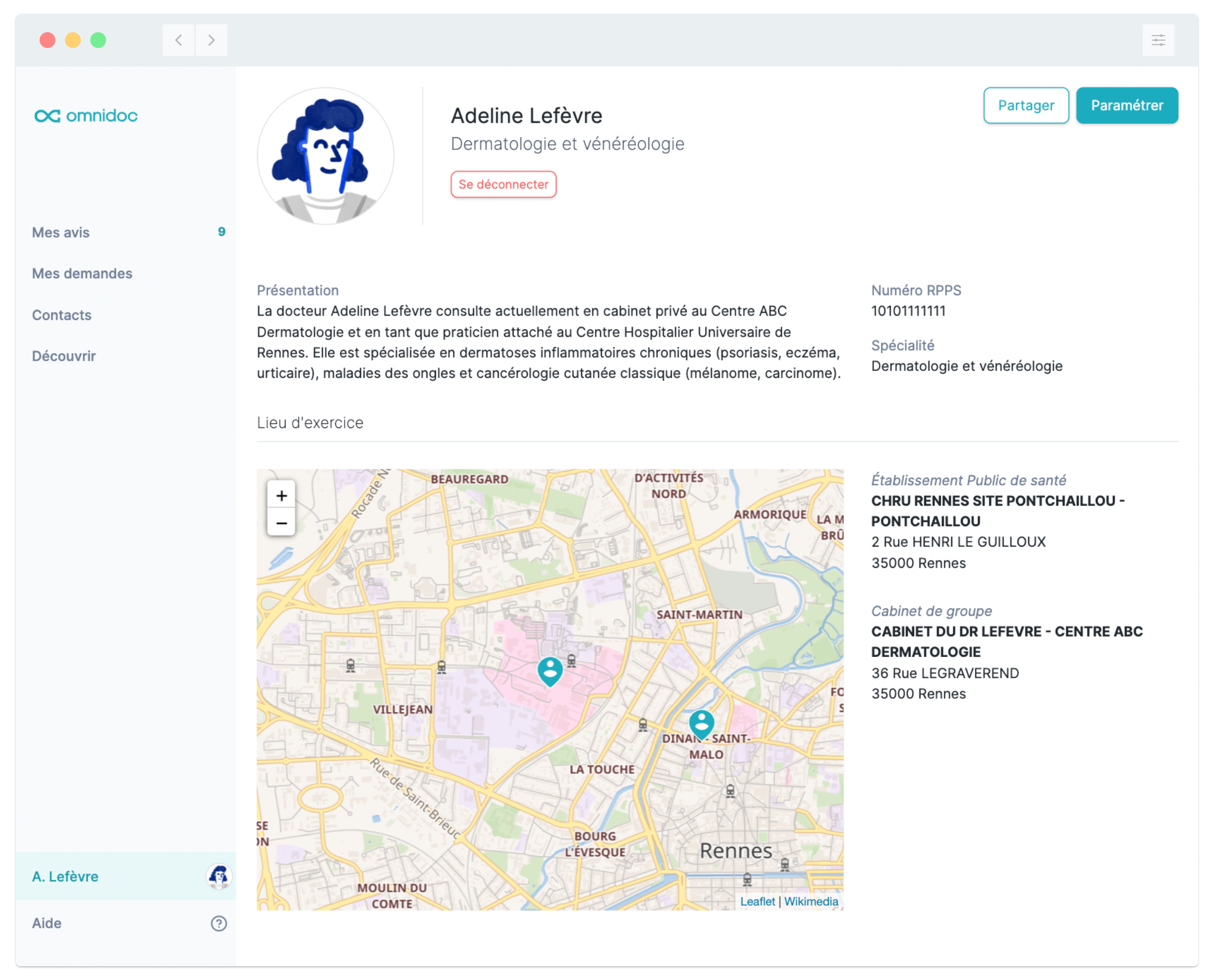Click the Présentation label

click(298, 291)
